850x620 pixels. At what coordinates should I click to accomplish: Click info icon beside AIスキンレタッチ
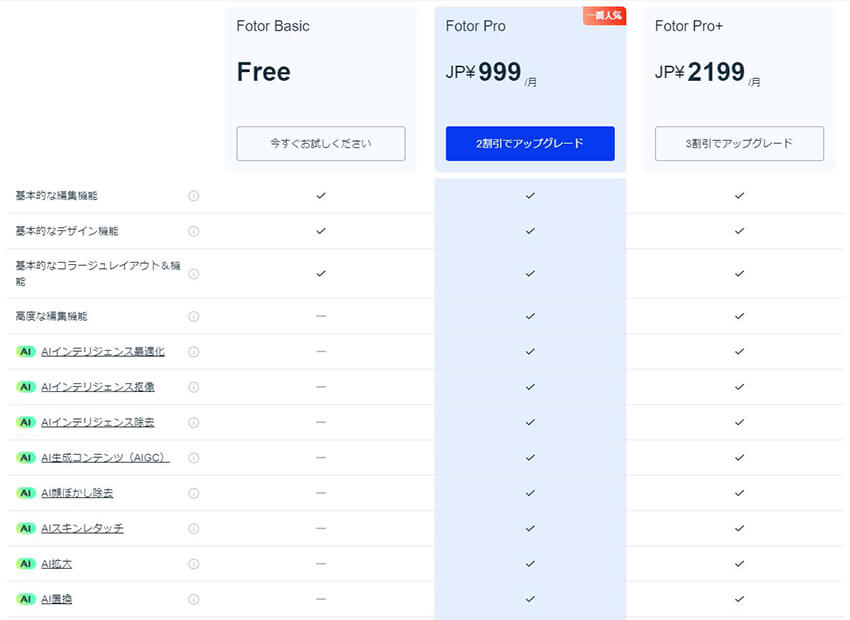click(194, 528)
